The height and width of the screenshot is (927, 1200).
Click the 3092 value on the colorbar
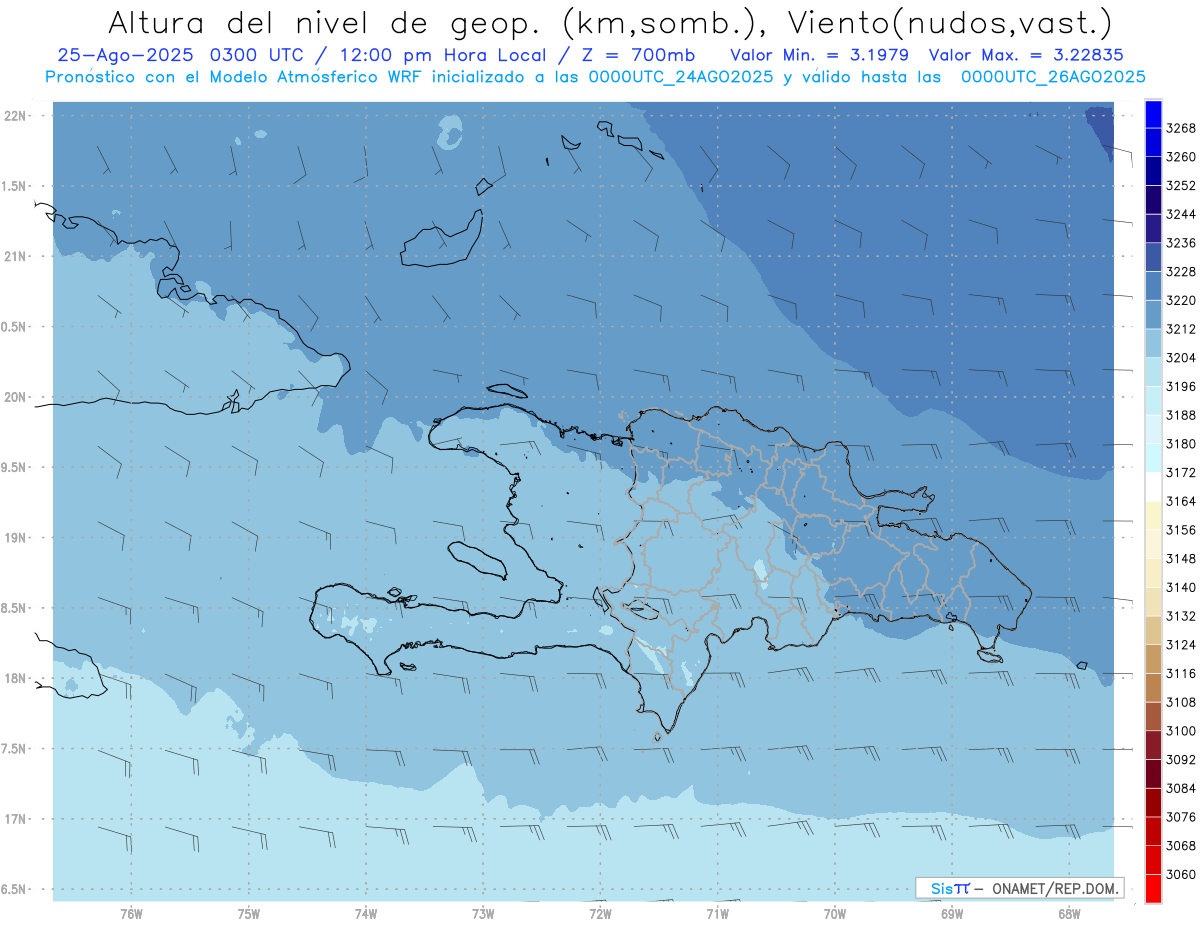point(1181,760)
